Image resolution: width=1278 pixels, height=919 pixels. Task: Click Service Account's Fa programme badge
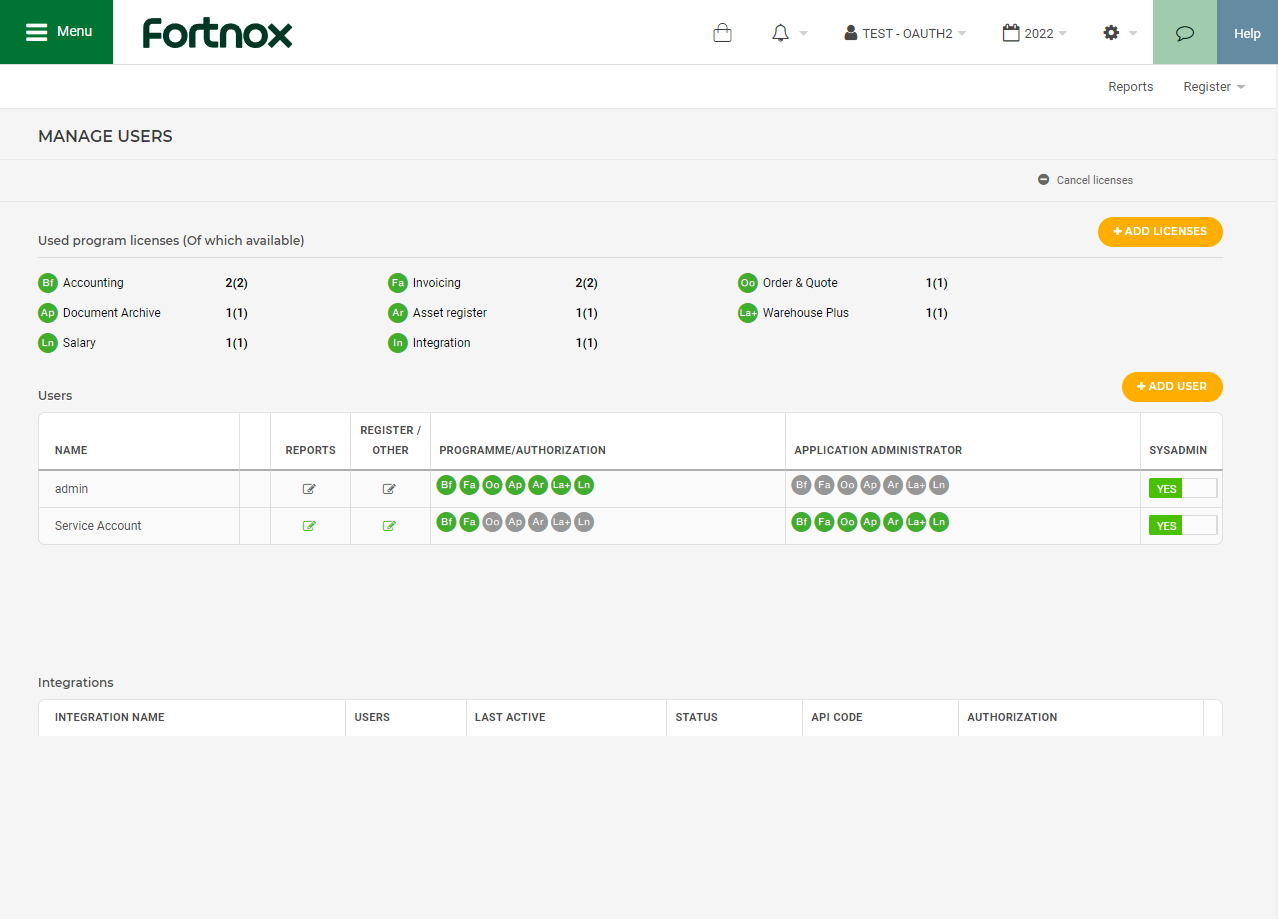[469, 522]
